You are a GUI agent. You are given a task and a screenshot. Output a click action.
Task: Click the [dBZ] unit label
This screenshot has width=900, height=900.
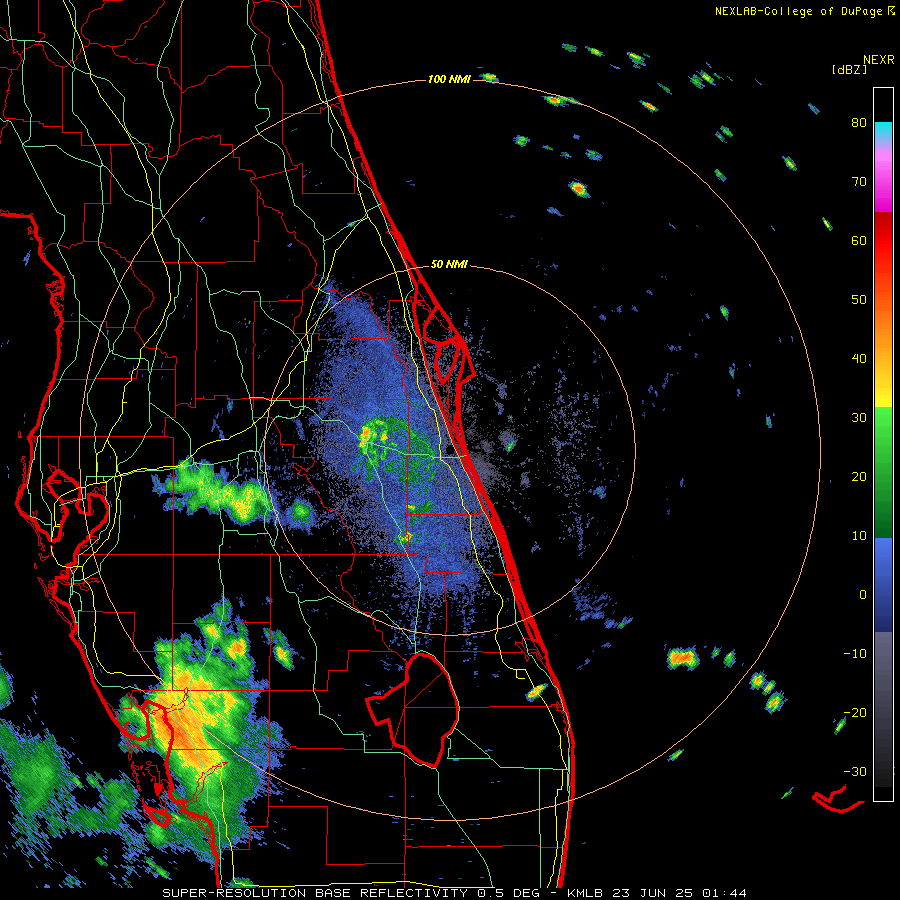click(849, 69)
